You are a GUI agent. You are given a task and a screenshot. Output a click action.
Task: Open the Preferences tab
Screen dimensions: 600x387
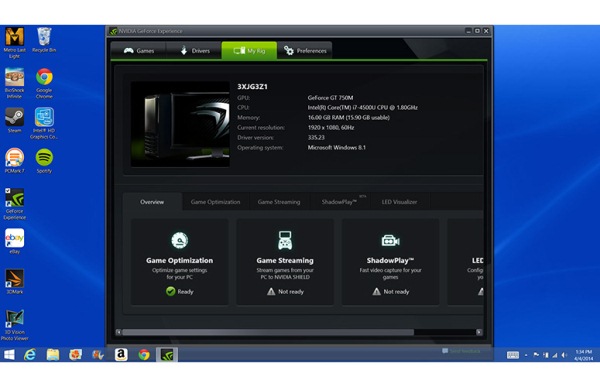click(305, 51)
